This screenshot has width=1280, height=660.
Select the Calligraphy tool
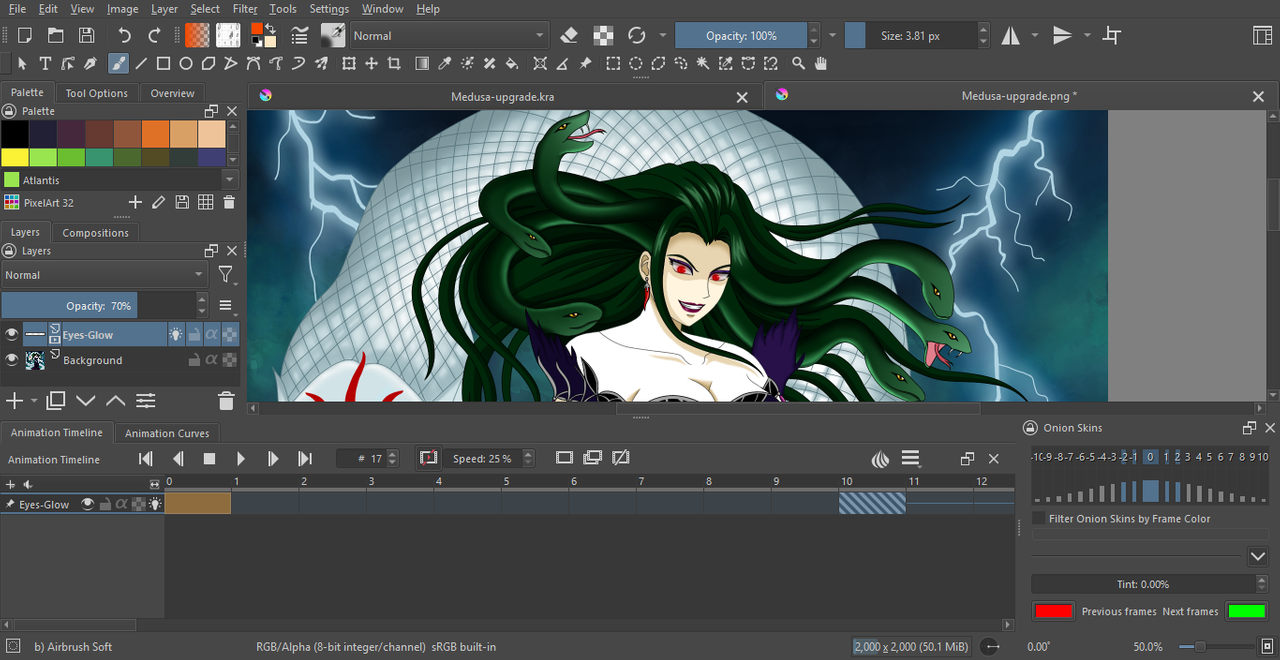[90, 63]
